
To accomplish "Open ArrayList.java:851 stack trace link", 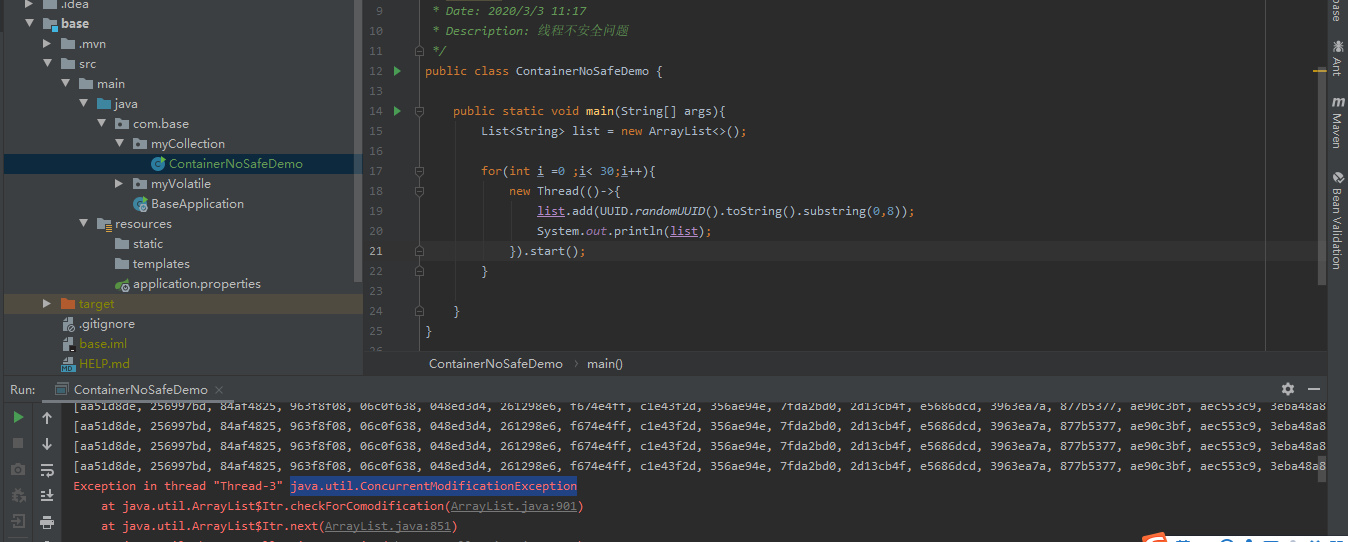I will 388,526.
